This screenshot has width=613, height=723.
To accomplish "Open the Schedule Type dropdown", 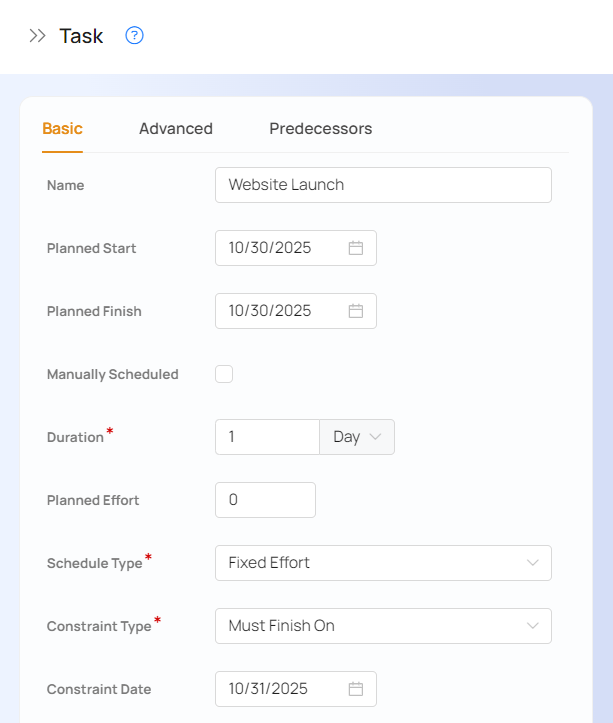I will [x=383, y=563].
